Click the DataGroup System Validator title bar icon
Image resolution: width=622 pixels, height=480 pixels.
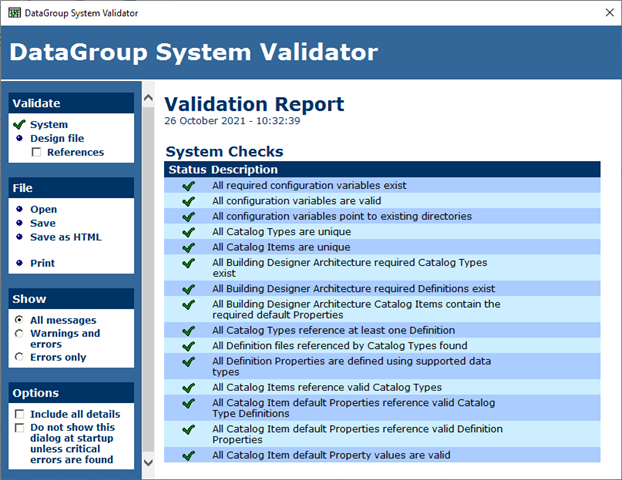[x=14, y=13]
